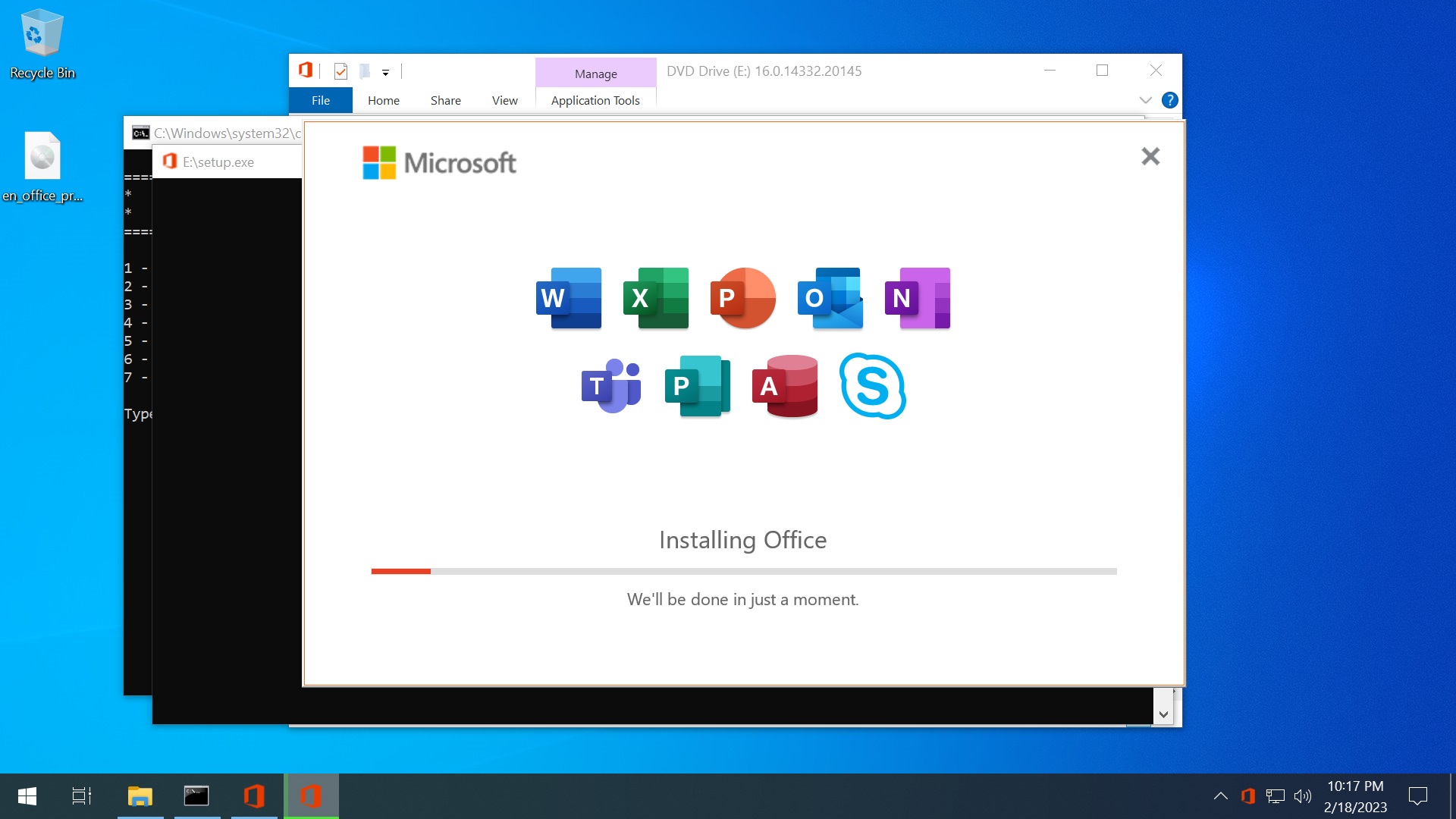Click the Publisher icon in the installer

tap(698, 386)
